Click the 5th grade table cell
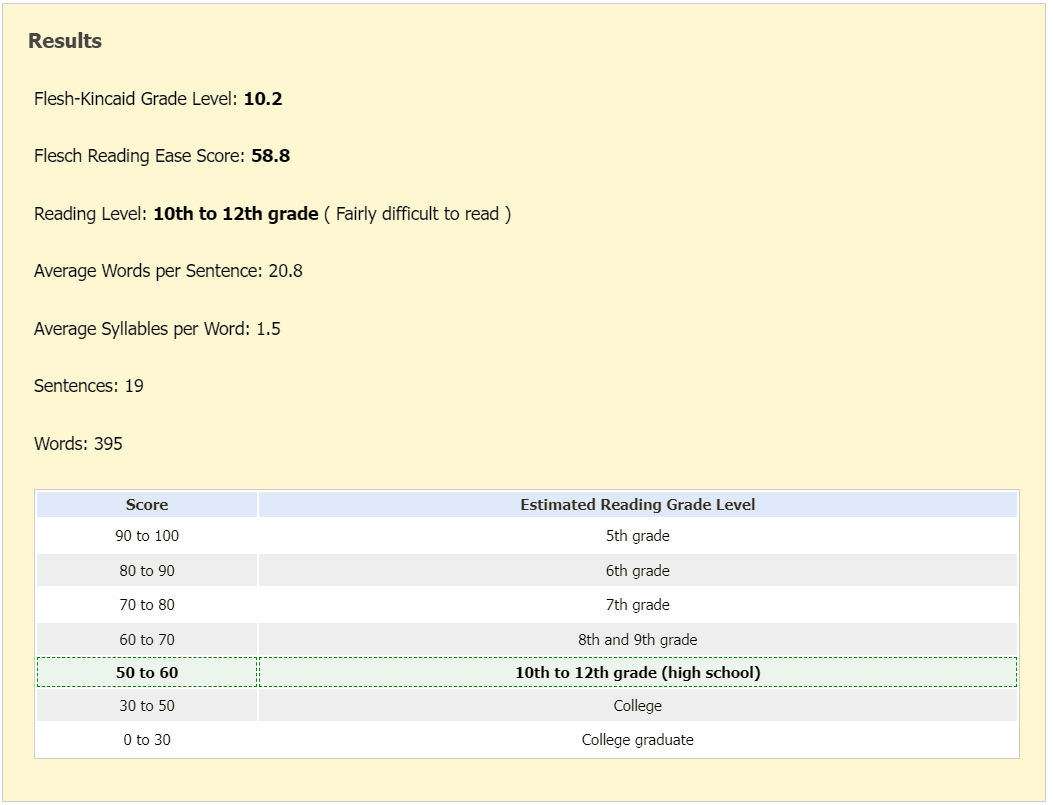1053x805 pixels. tap(637, 536)
